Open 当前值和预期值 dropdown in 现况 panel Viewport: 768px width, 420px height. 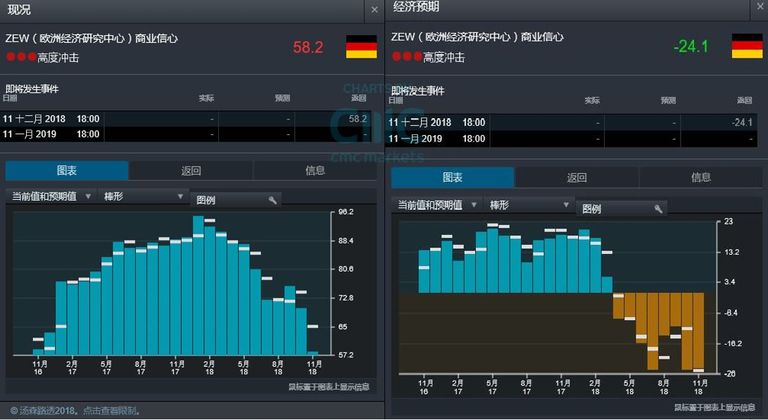tap(51, 197)
